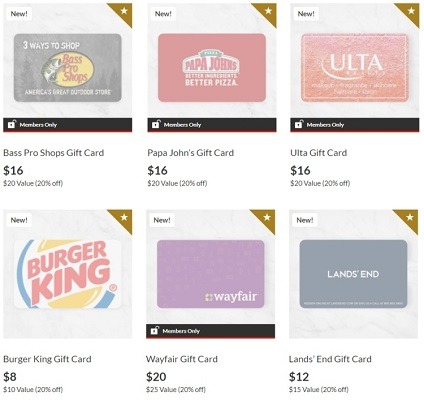This screenshot has width=424, height=400.
Task: Click the lock icon under Ulta card
Action: [x=299, y=124]
